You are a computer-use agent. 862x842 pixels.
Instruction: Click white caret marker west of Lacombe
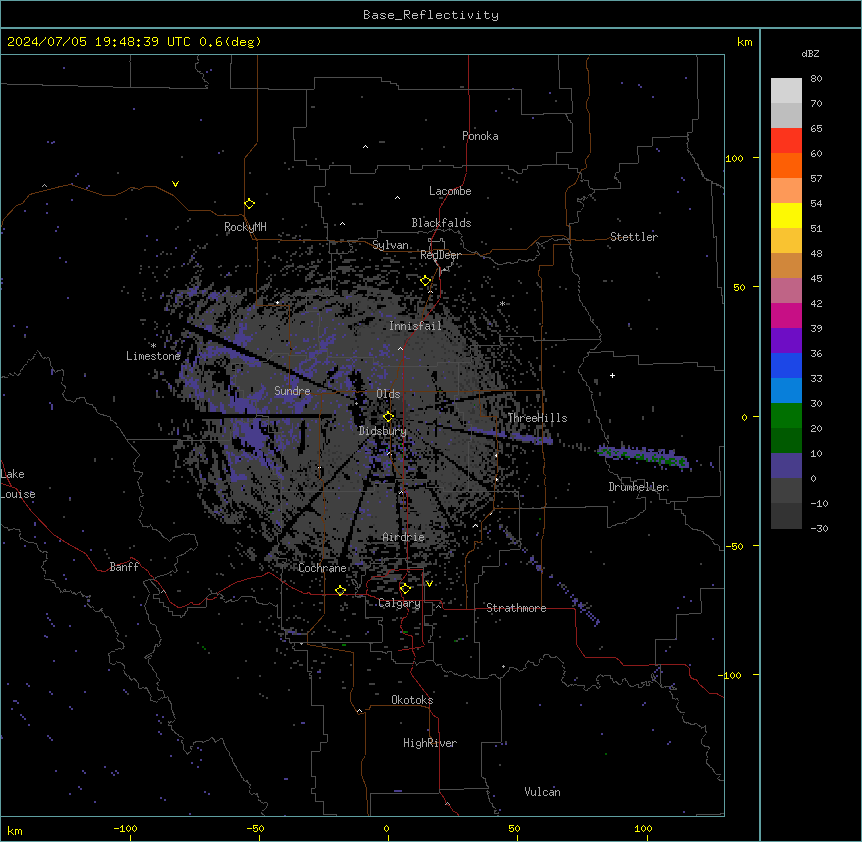tap(397, 198)
